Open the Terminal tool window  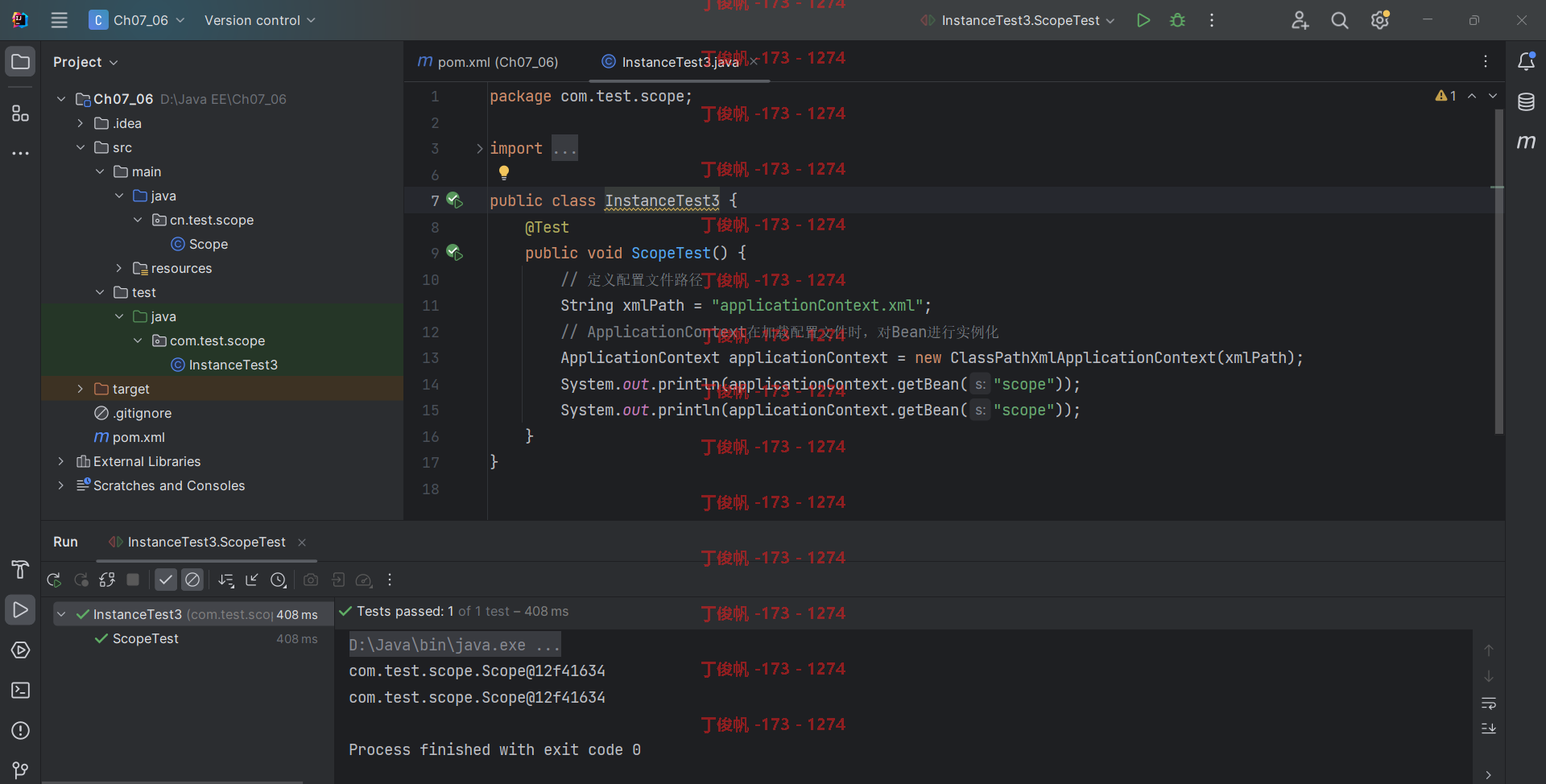(21, 691)
